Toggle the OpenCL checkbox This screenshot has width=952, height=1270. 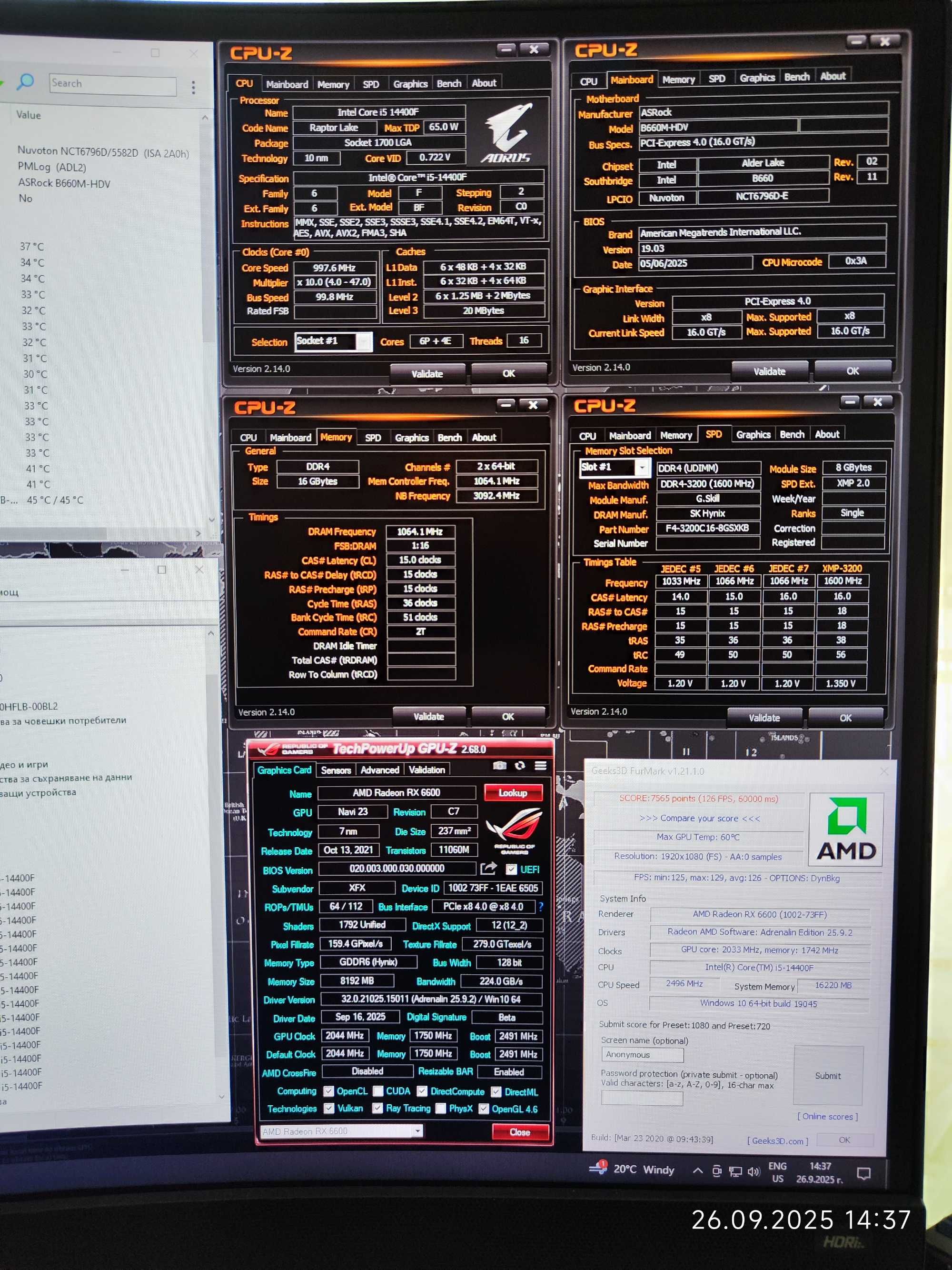point(329,1090)
